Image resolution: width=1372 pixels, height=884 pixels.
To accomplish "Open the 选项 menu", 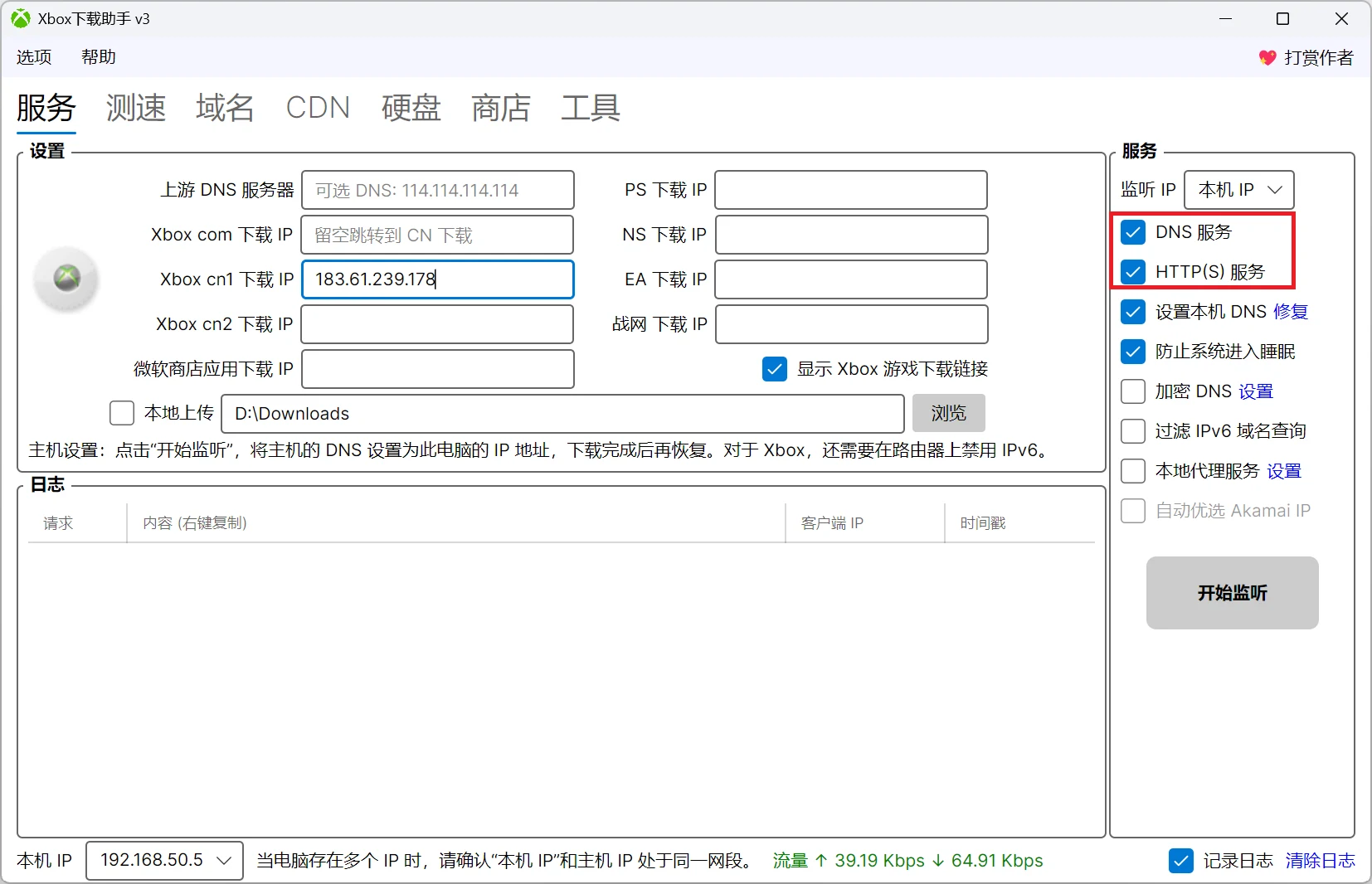I will pyautogui.click(x=34, y=57).
